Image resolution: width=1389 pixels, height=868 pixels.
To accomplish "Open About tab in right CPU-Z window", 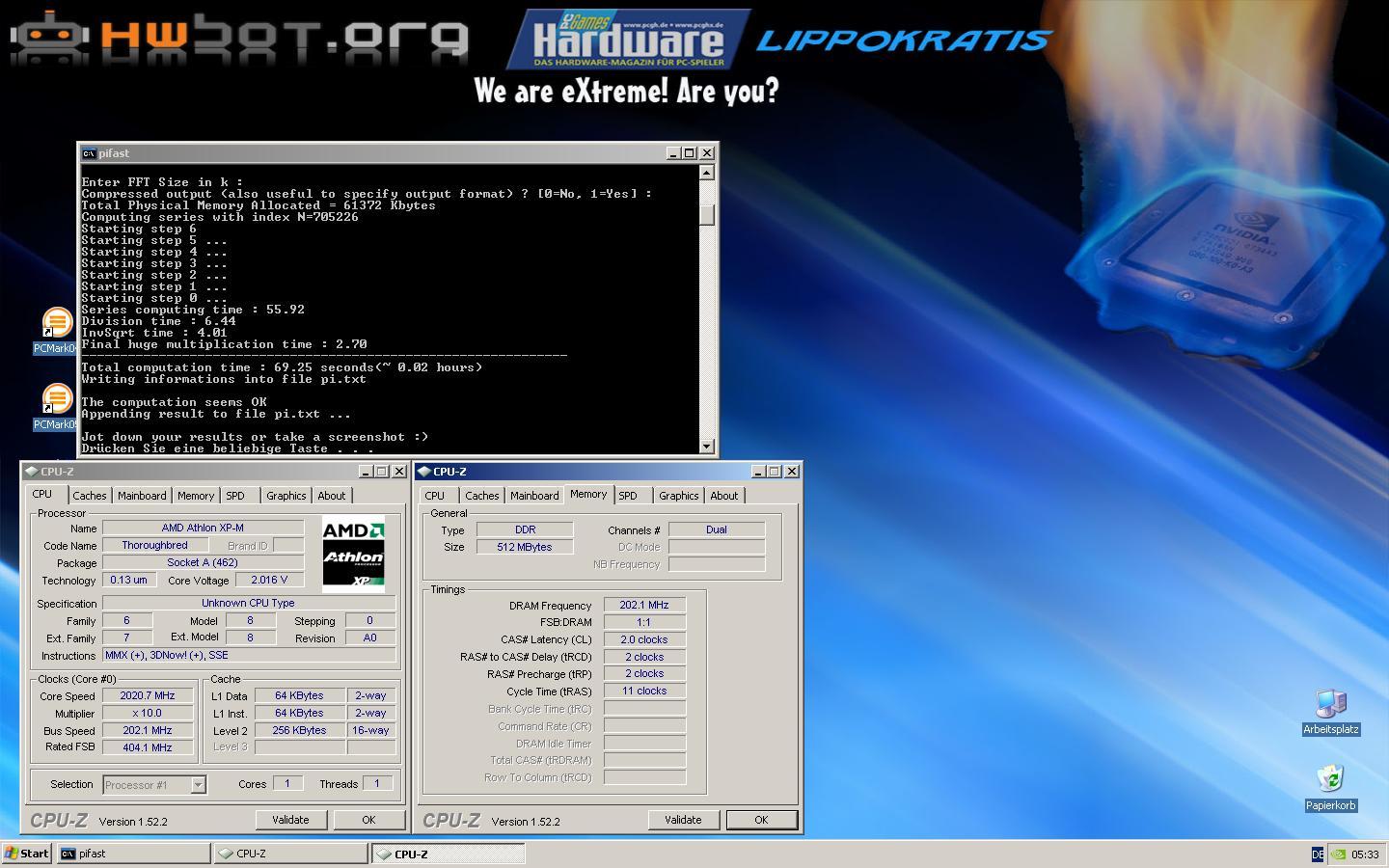I will [724, 496].
